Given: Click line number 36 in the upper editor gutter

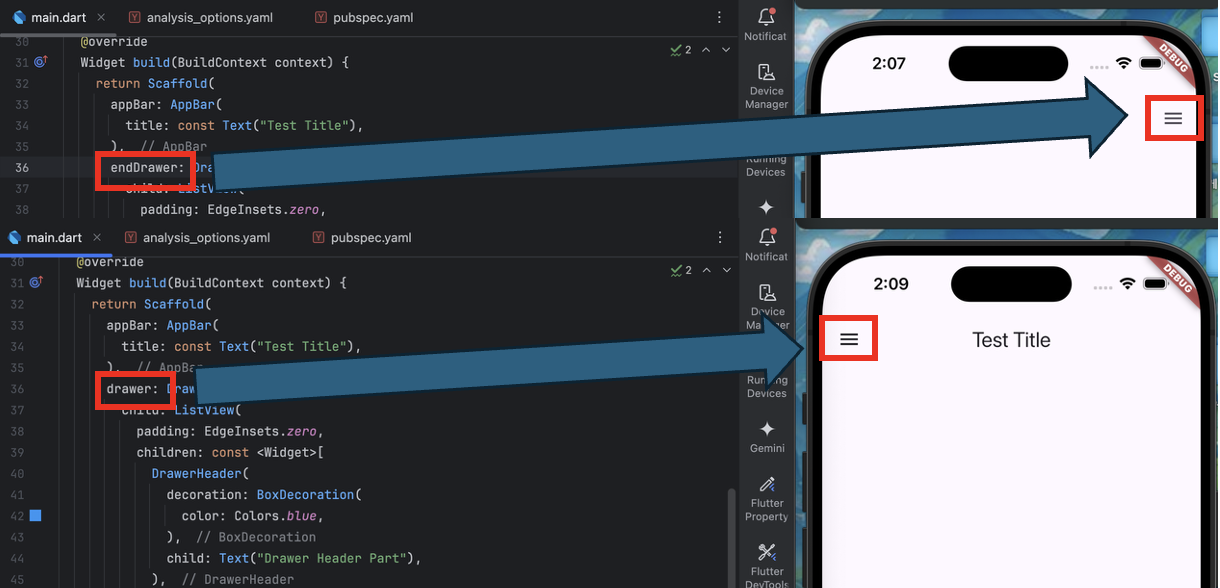Looking at the screenshot, I should [x=21, y=168].
